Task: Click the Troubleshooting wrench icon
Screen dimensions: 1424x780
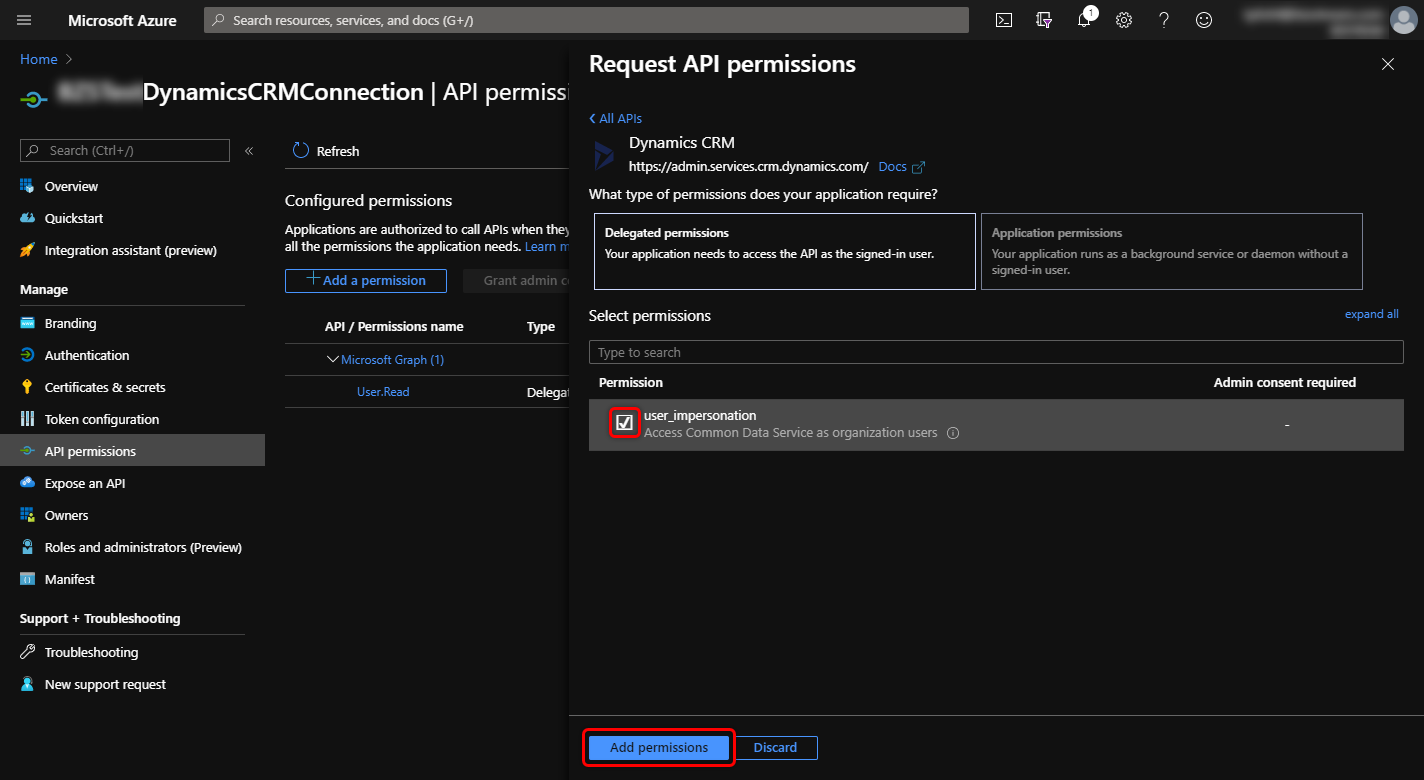Action: [27, 652]
